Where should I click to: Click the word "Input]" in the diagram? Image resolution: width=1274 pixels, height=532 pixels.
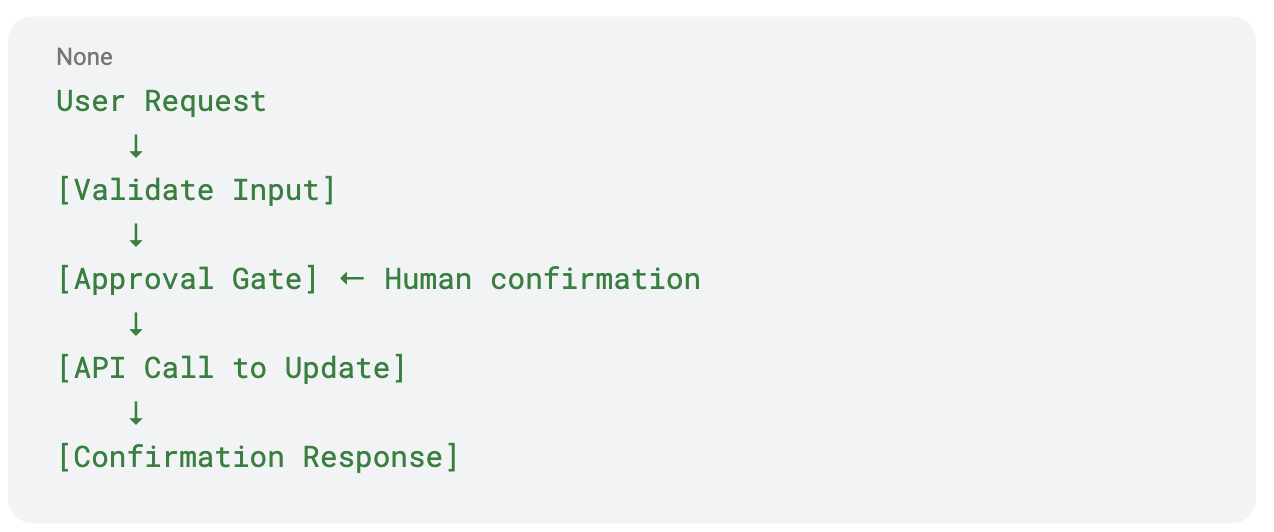pos(285,190)
